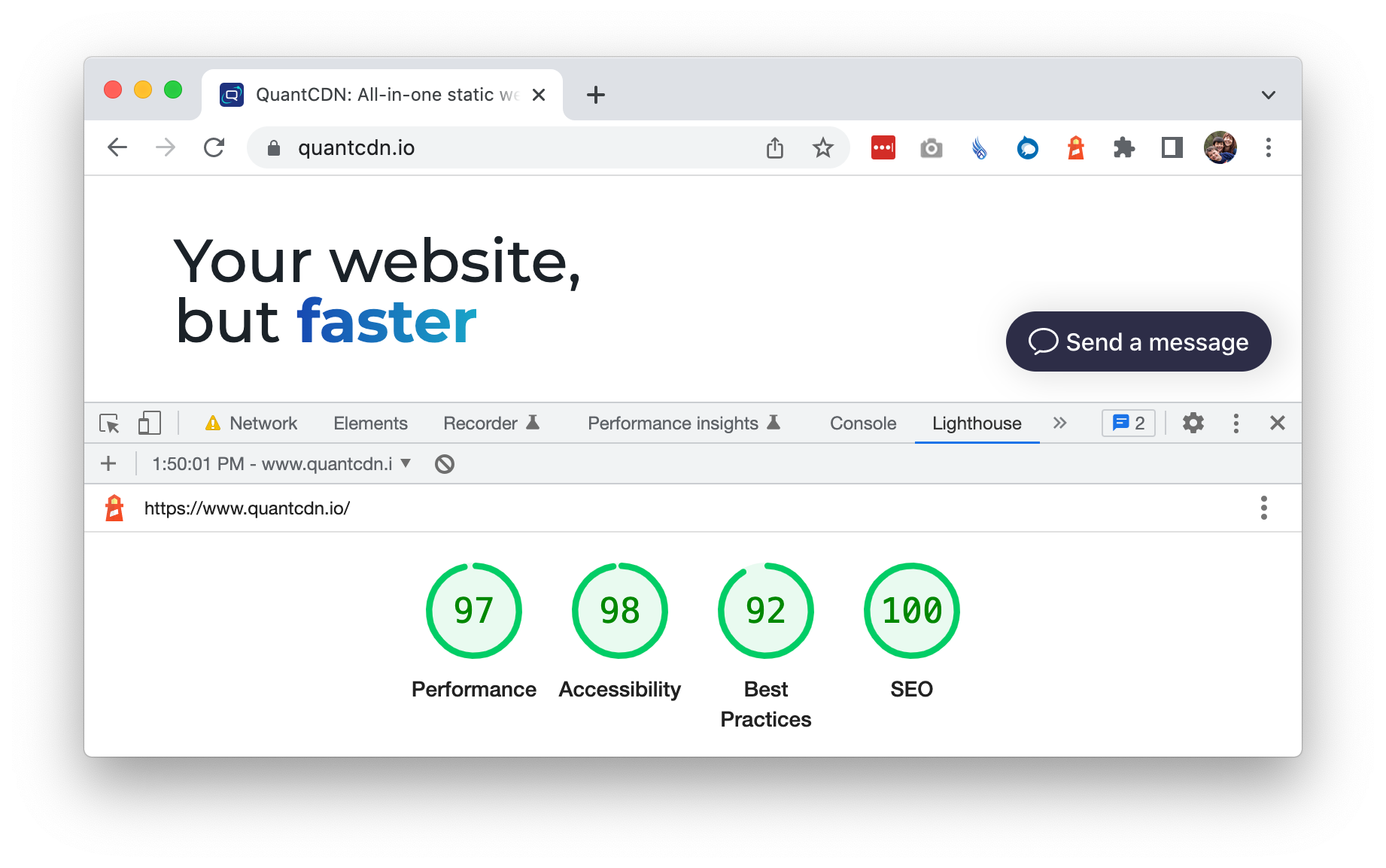Image resolution: width=1386 pixels, height=868 pixels.
Task: Open the browser extensions puzzle icon
Action: pos(1123,147)
